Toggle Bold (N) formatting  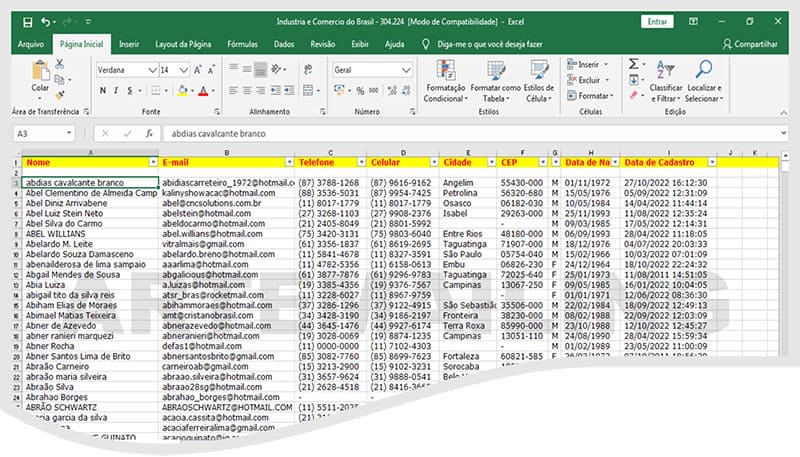(x=103, y=91)
